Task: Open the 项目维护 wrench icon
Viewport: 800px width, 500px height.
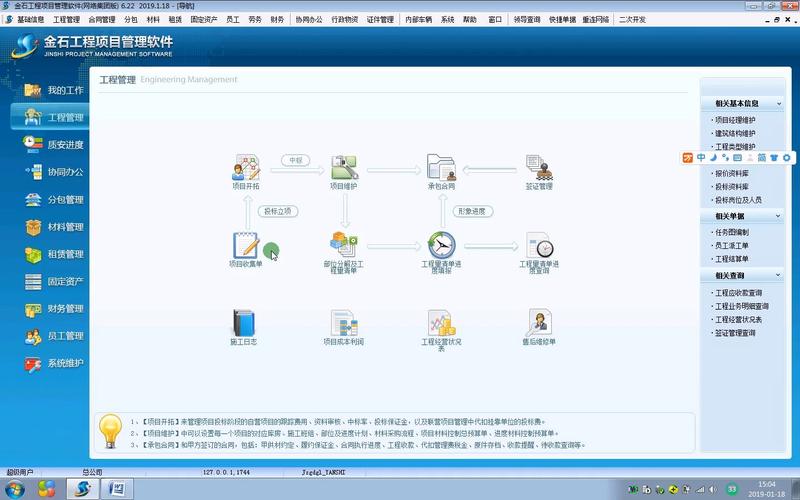Action: 344,167
